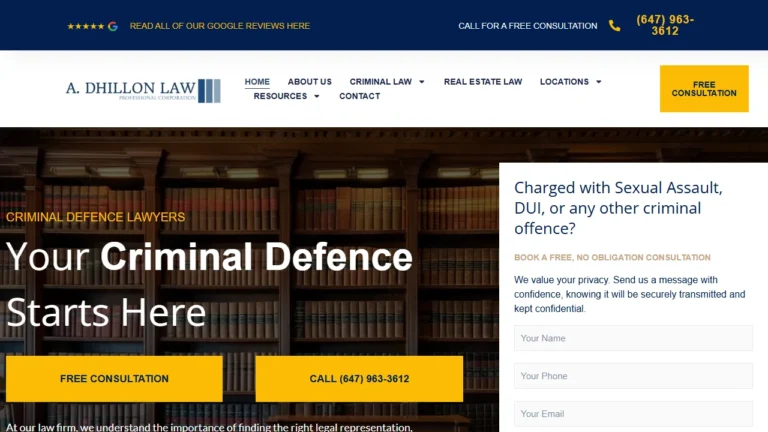
Task: Expand the Criminal Law dropdown arrow
Action: [422, 82]
